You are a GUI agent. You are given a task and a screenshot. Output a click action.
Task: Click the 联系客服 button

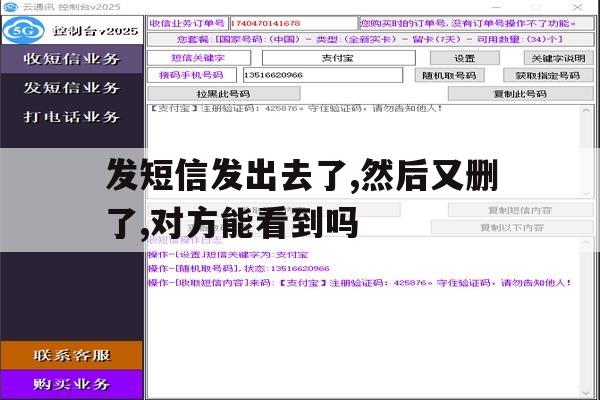tap(72, 355)
